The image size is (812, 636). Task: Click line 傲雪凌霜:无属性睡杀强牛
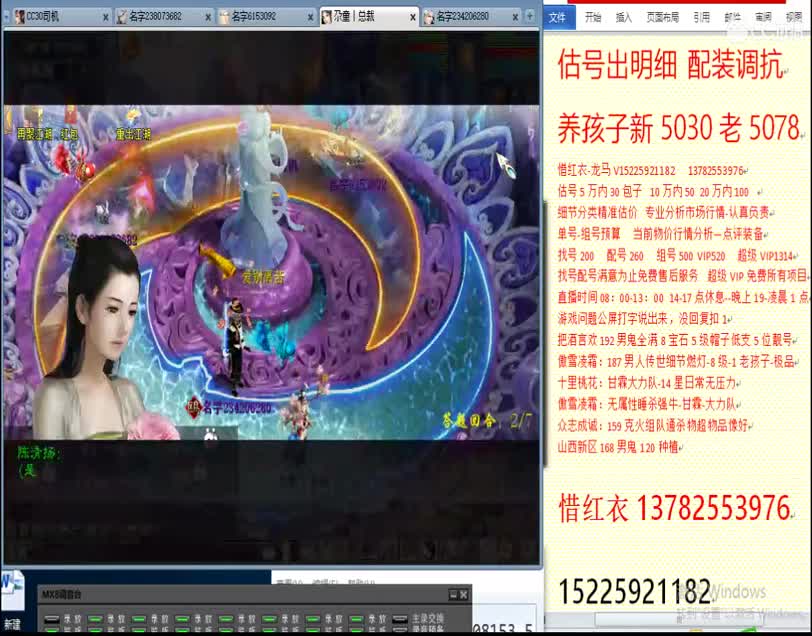646,404
